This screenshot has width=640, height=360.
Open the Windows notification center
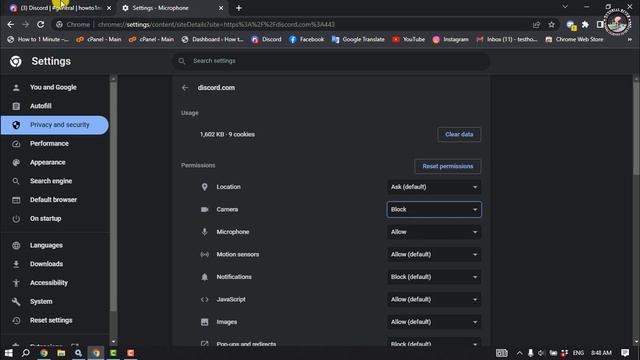click(625, 353)
